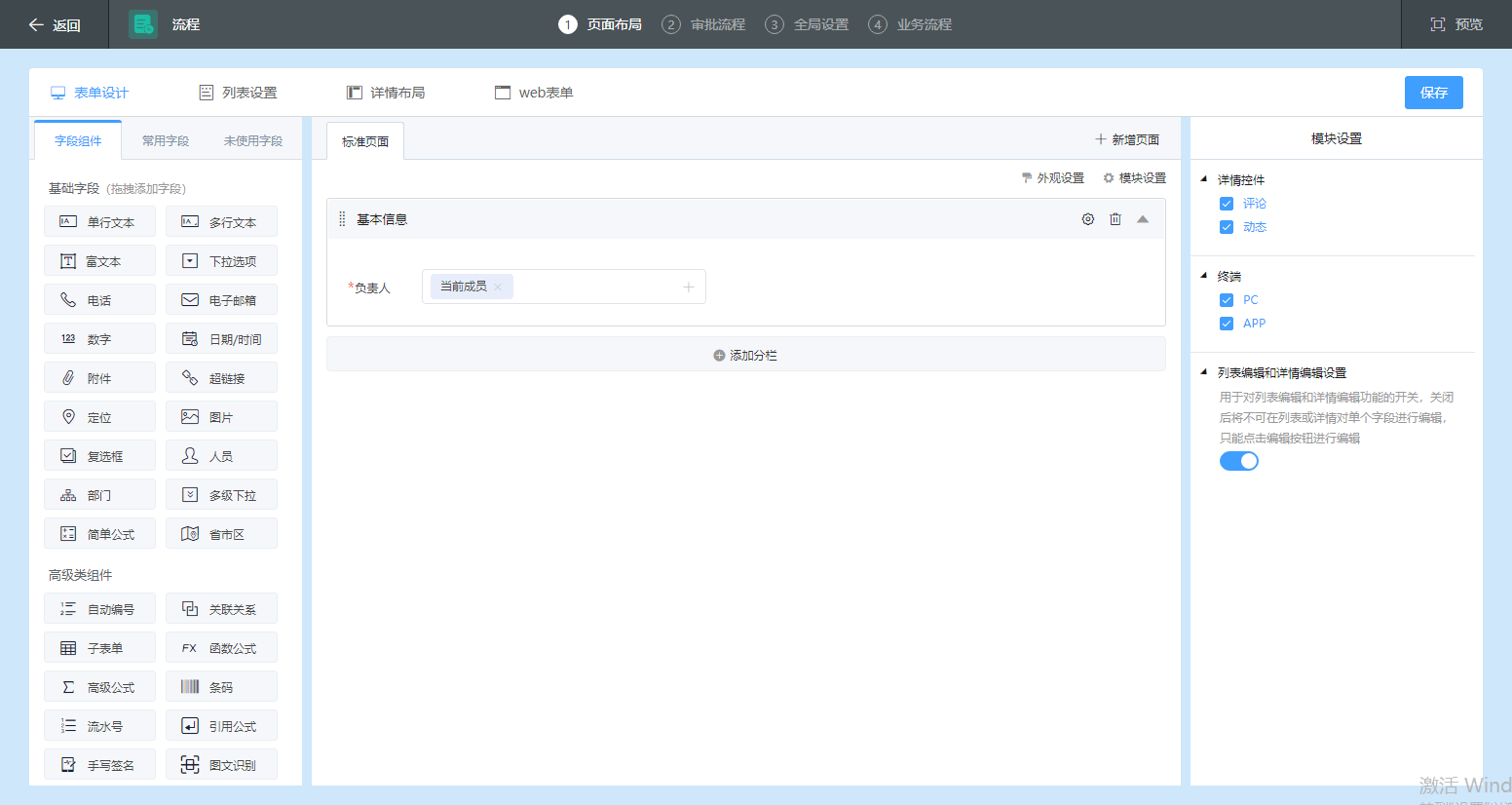1512x805 pixels.
Task: Add the 多行文本 field component
Action: point(221,222)
